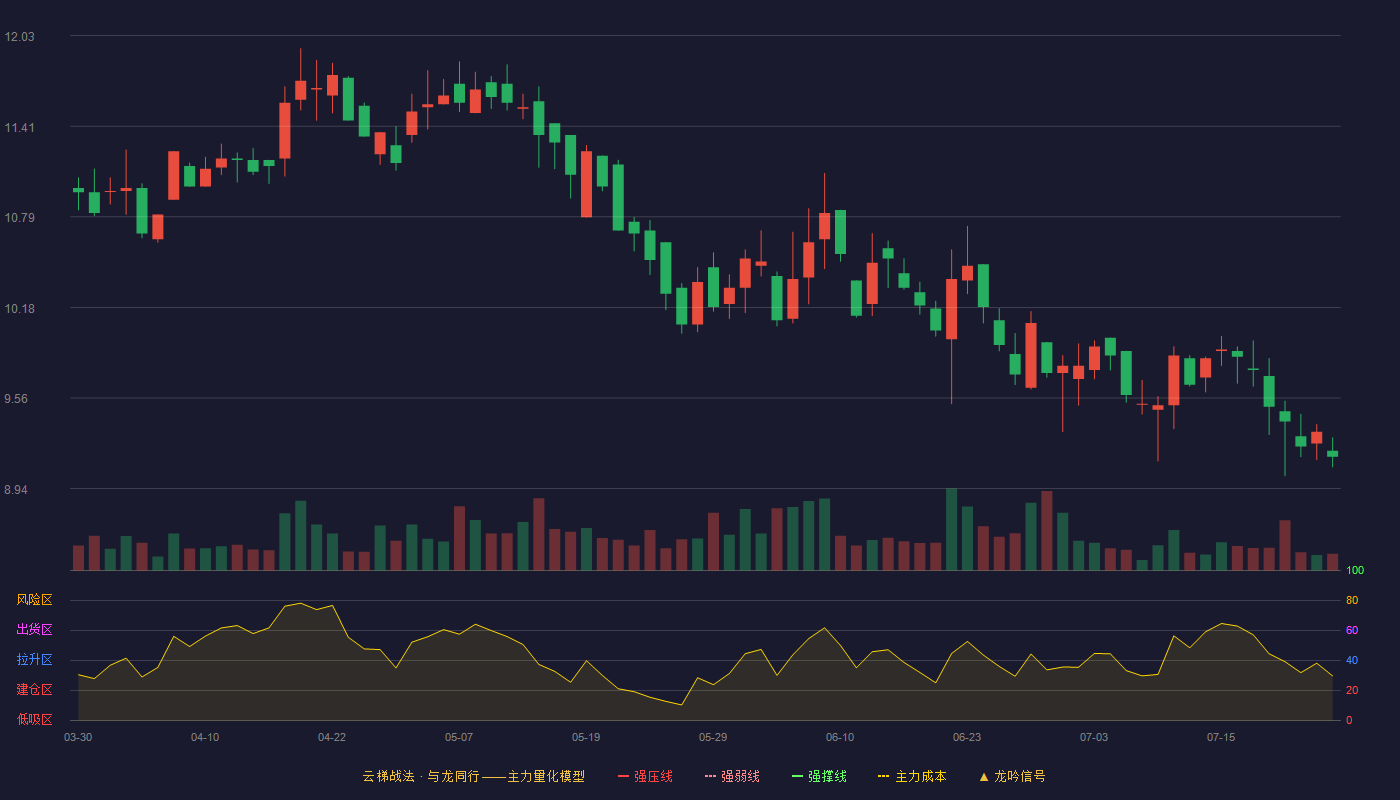Toggle the 主力成本 legend series
The image size is (1400, 800).
click(912, 776)
